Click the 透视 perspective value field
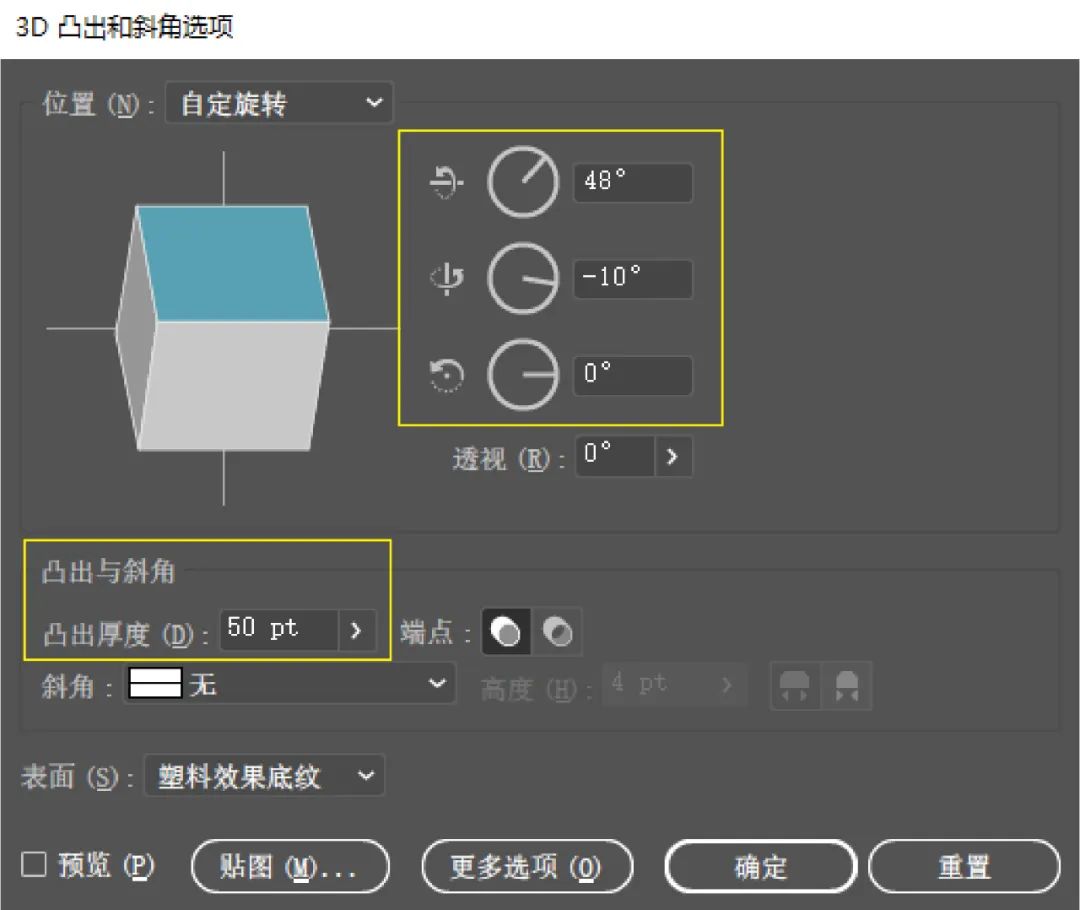This screenshot has height=910, width=1080. (x=614, y=455)
